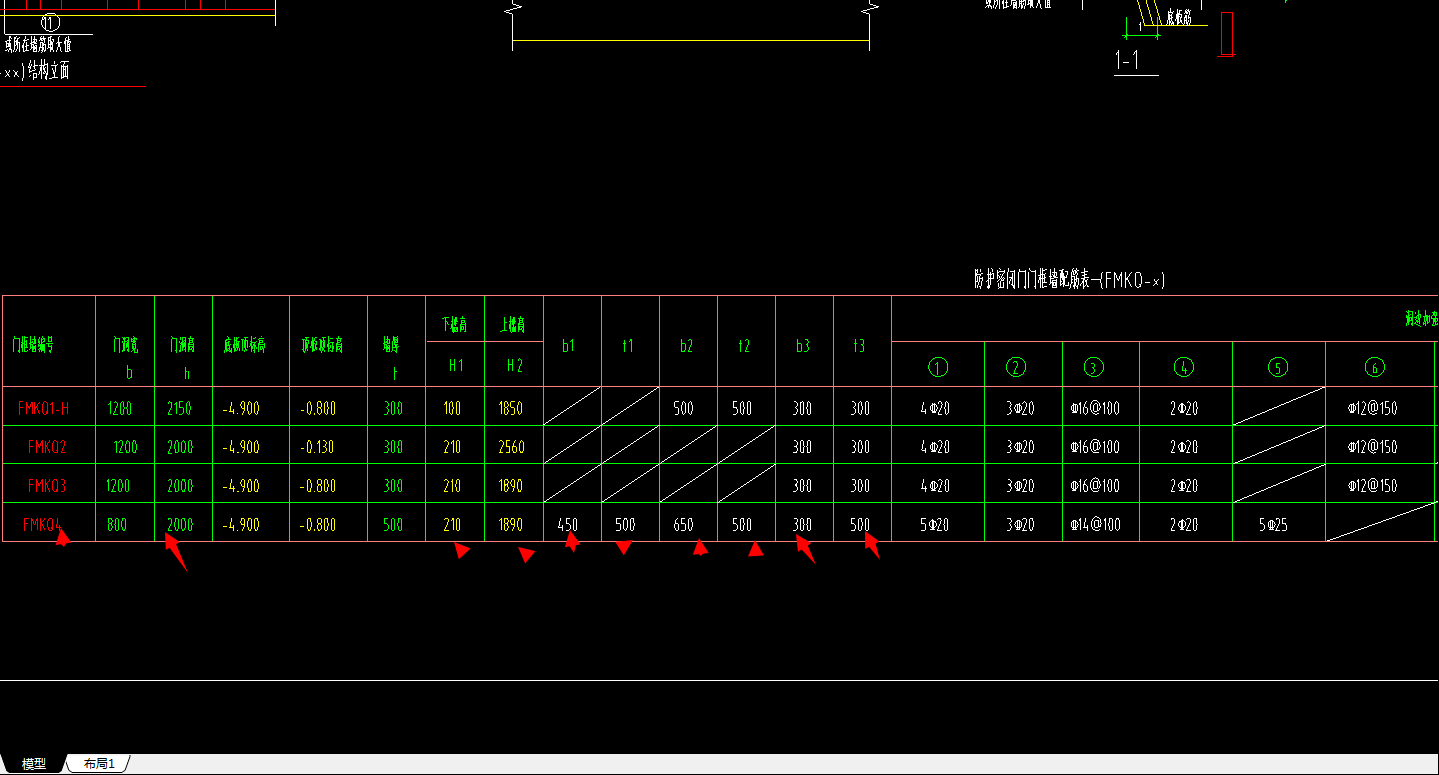Click rebar 4Φ20 in FMKQ1-H row
The image size is (1439, 775).
(x=934, y=408)
